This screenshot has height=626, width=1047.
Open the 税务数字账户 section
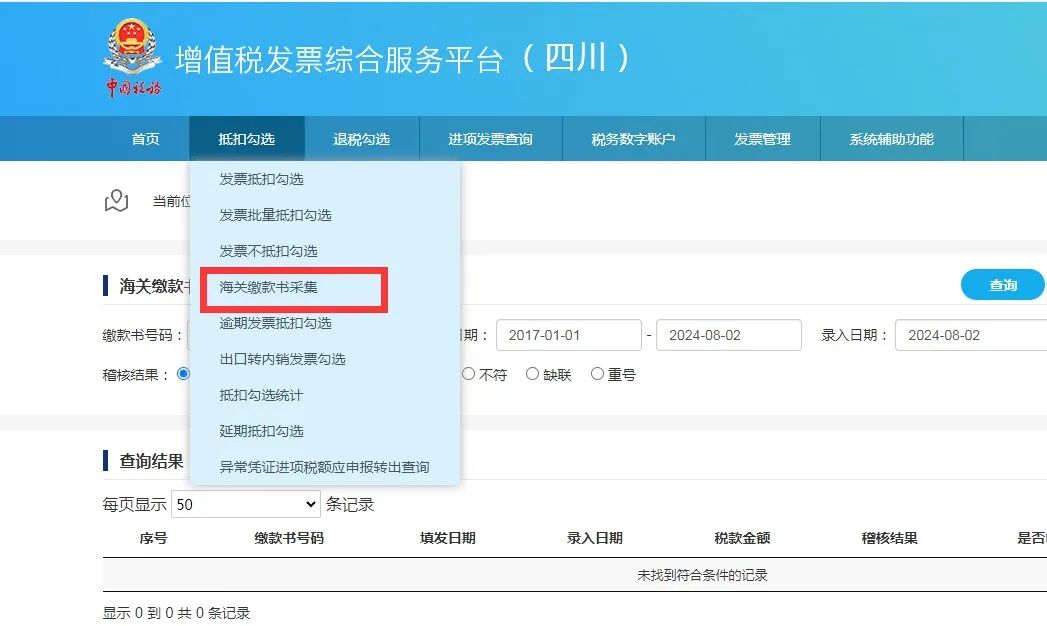coord(634,139)
